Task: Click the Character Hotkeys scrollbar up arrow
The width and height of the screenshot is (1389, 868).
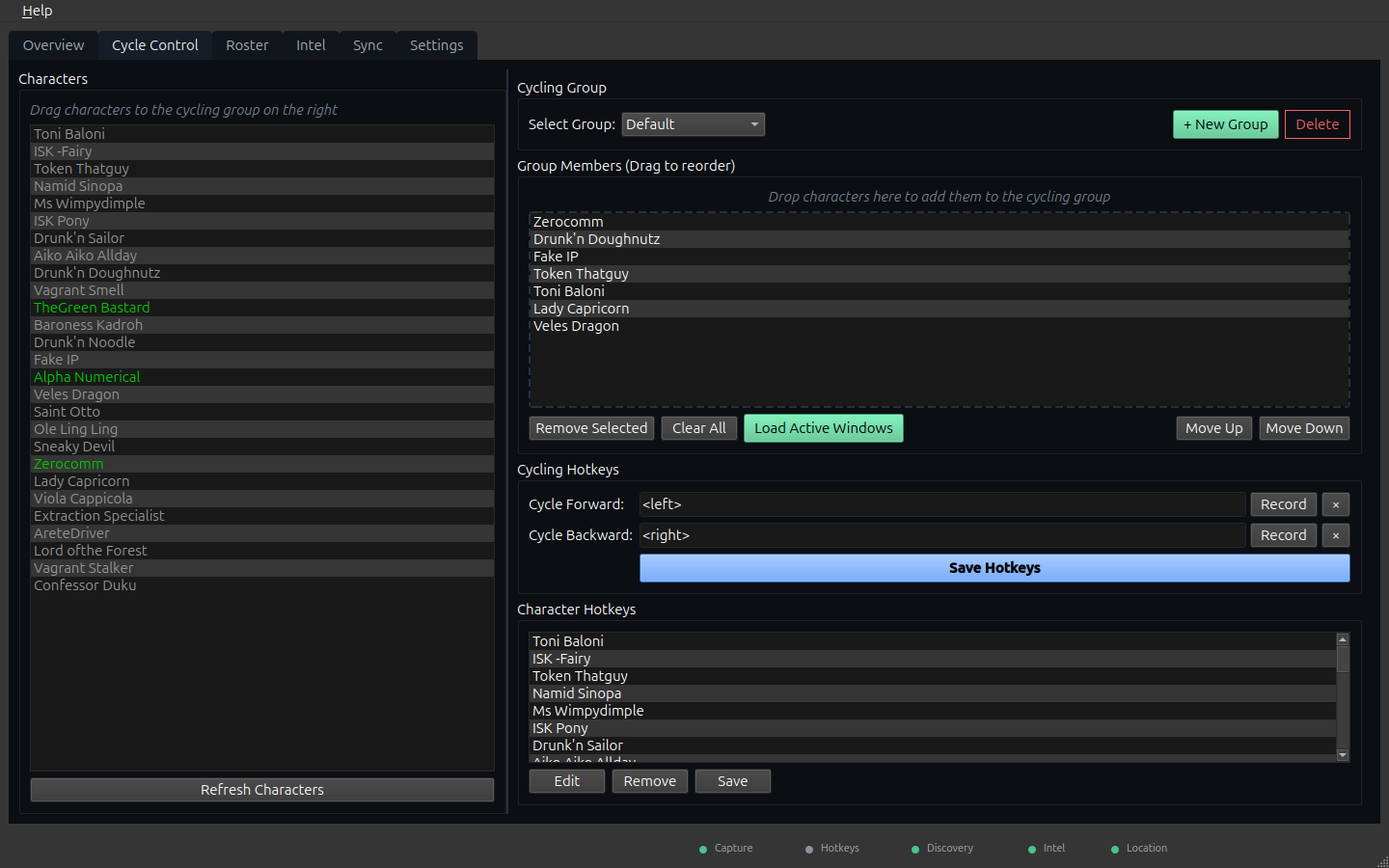Action: 1343,639
